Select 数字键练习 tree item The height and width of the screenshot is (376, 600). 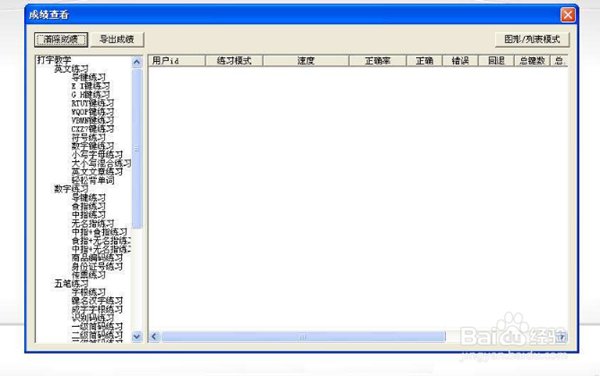coord(93,146)
